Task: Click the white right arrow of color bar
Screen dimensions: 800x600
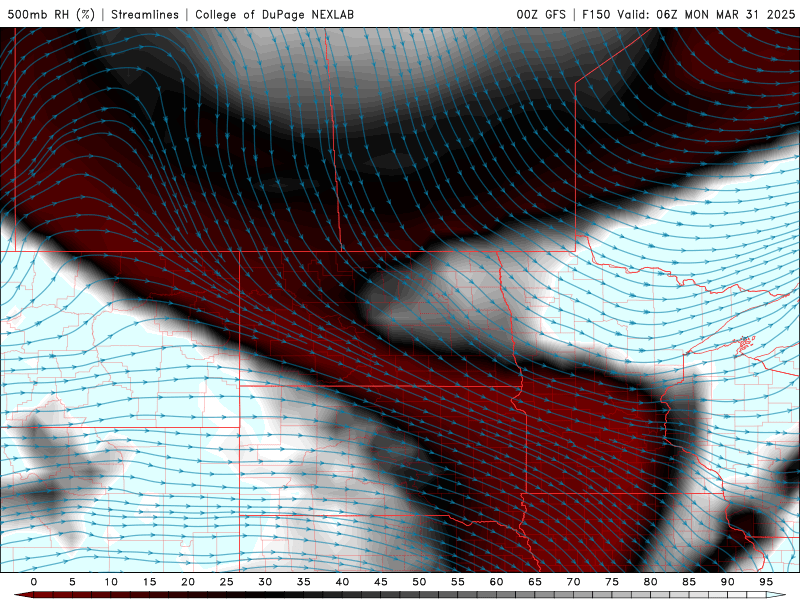Action: (x=776, y=595)
